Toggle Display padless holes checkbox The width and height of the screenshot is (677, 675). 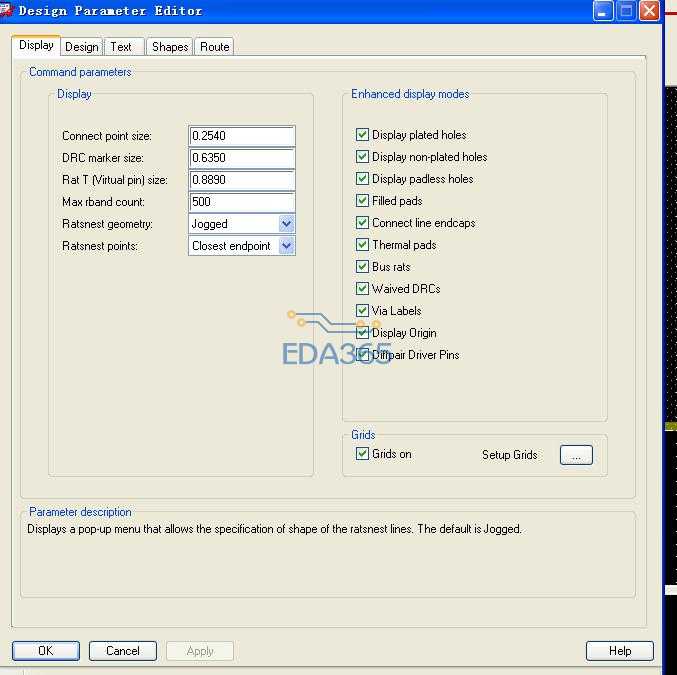point(362,179)
